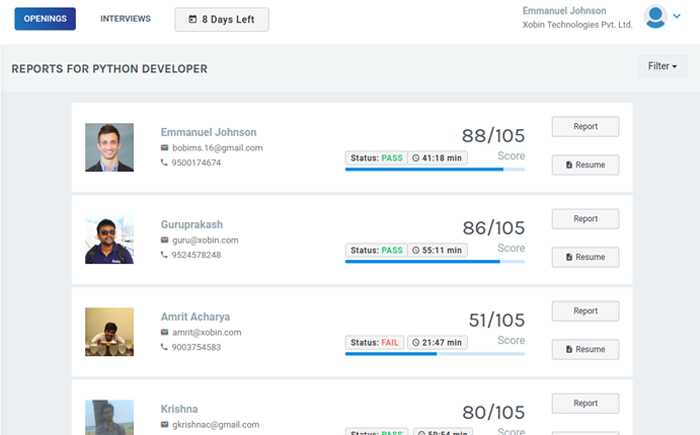Click phone number 9003754583
Screen dimensions: 700x435
196,347
